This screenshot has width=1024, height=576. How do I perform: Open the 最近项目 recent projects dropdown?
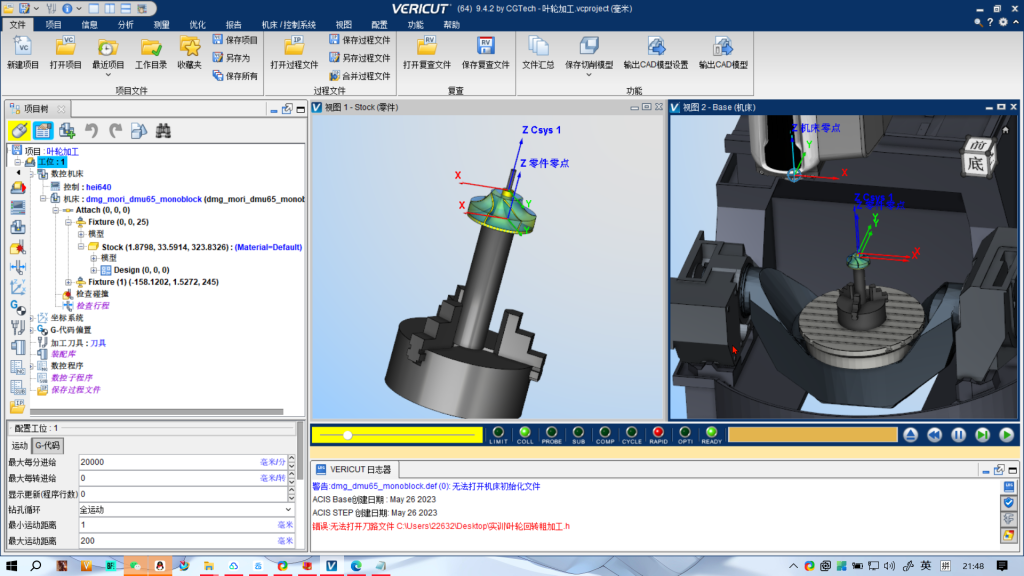pos(108,75)
